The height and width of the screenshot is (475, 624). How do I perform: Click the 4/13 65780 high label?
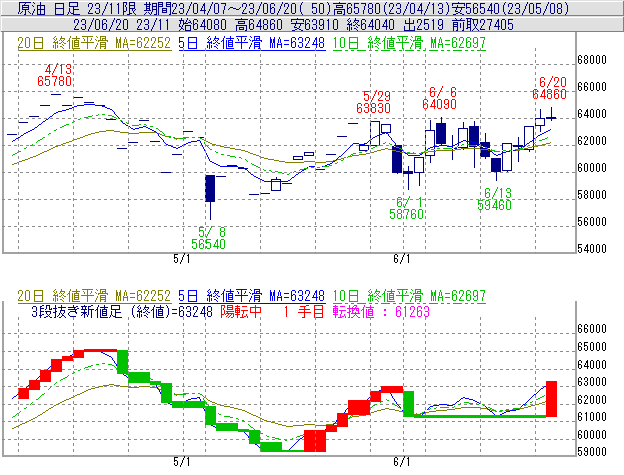click(55, 75)
